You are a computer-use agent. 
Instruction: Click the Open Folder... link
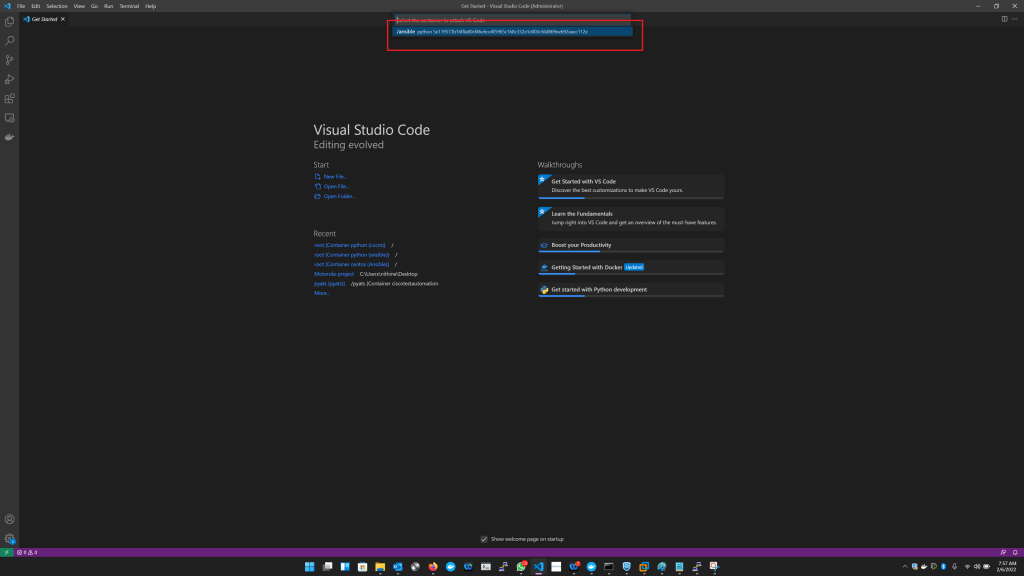click(x=339, y=196)
